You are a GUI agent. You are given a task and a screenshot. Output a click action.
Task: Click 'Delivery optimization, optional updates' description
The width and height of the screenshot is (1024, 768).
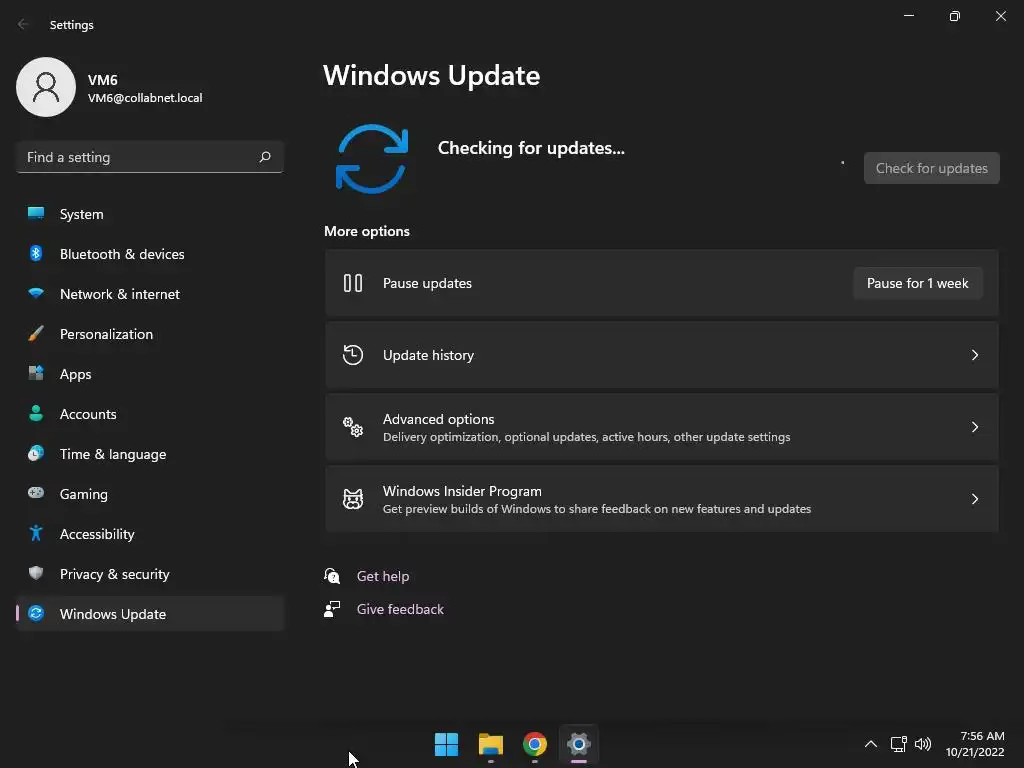586,437
